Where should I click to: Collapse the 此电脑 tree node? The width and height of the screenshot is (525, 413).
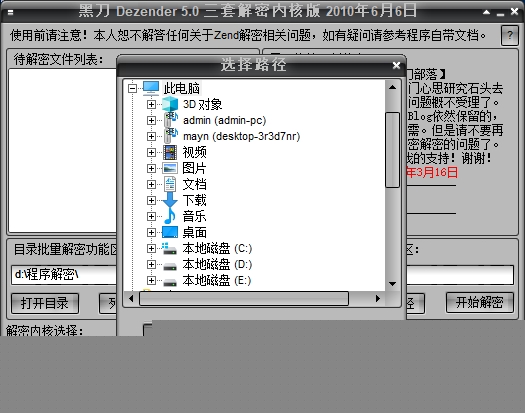(133, 88)
